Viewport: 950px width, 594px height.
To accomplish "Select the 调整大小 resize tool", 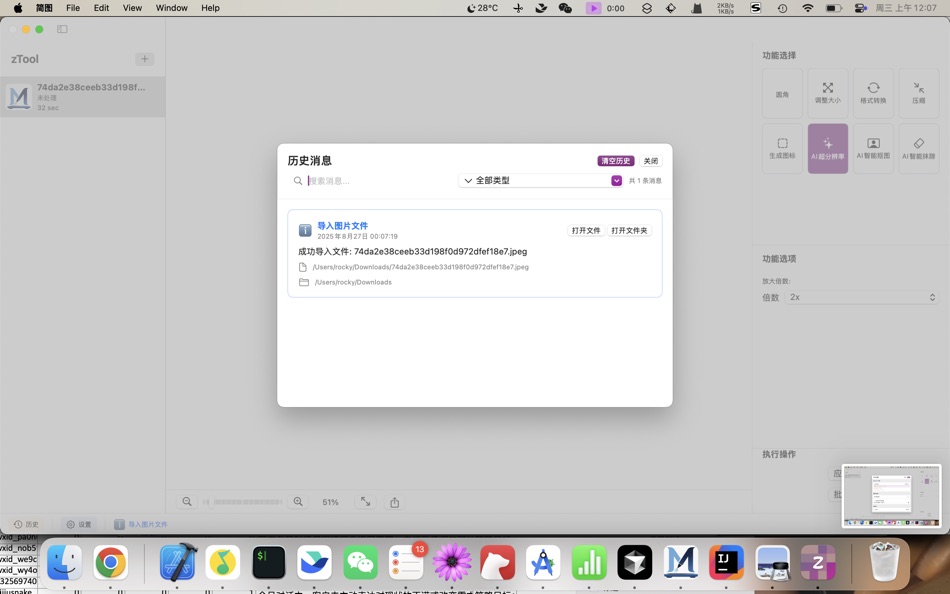I will (827, 92).
